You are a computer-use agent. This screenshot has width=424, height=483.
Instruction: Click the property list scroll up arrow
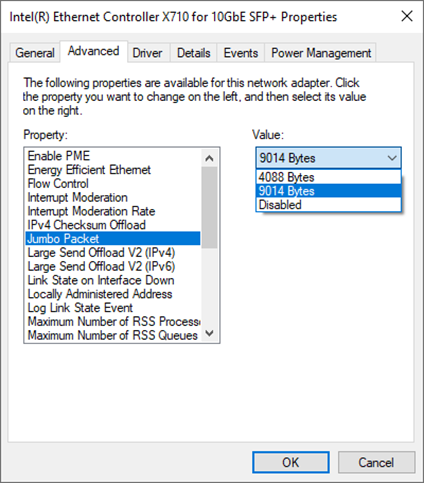tap(209, 158)
